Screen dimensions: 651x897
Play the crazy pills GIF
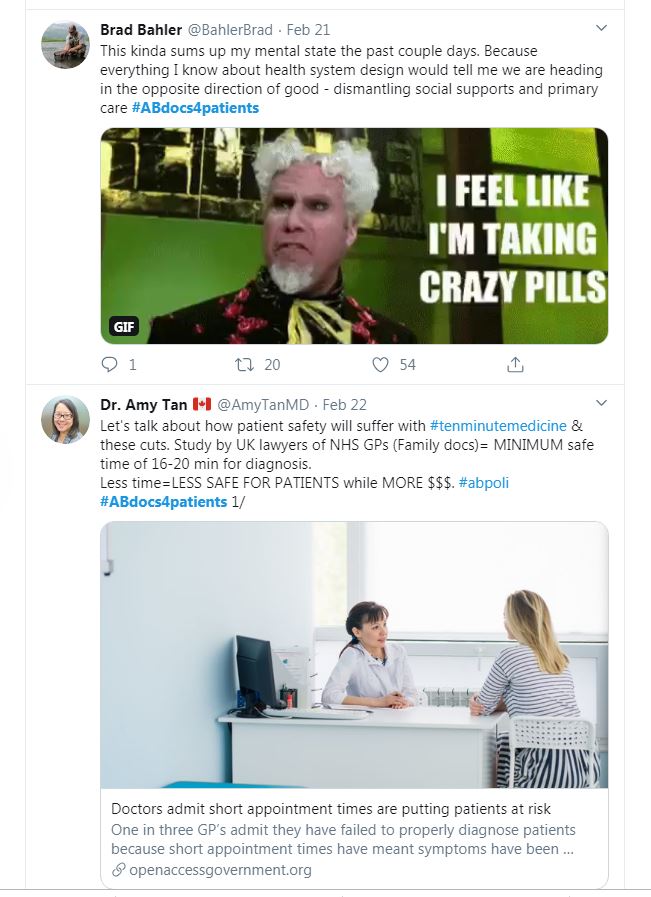point(354,236)
